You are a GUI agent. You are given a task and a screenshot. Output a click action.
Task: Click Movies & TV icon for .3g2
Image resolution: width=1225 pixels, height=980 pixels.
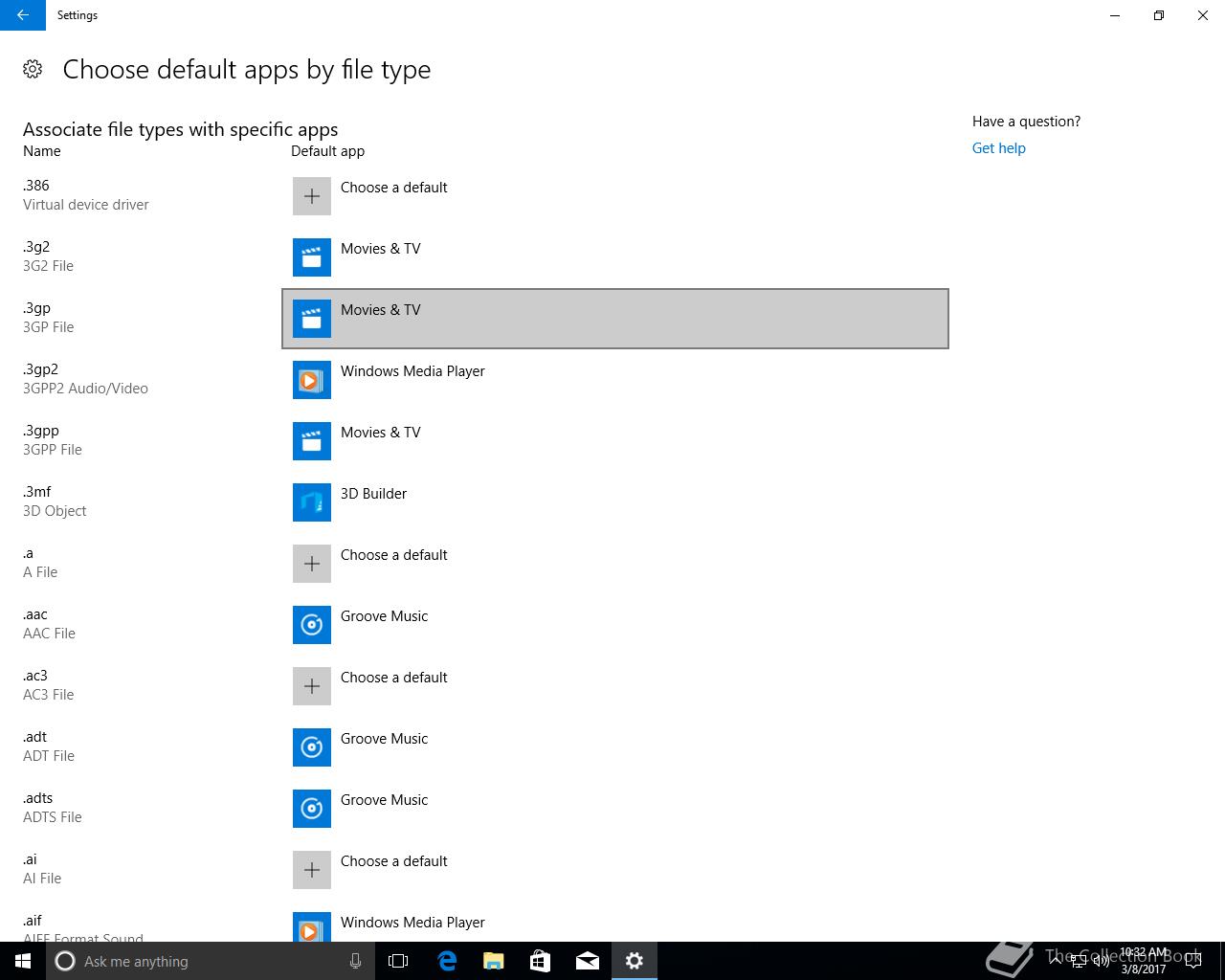(312, 257)
